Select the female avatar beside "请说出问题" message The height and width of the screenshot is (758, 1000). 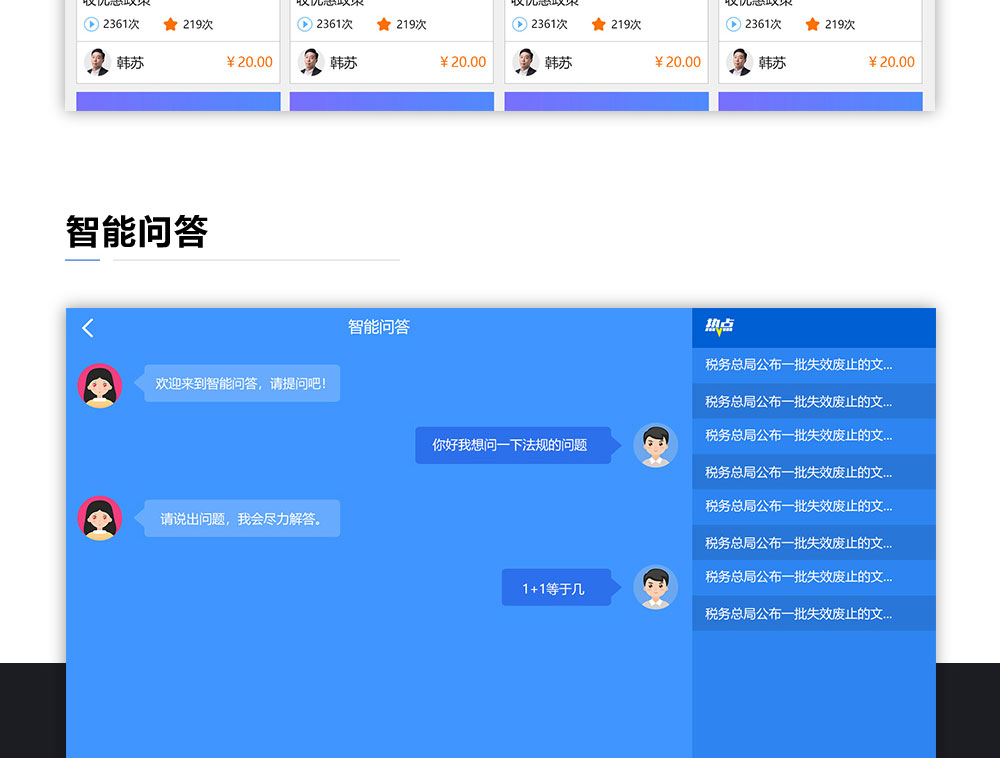[x=100, y=518]
